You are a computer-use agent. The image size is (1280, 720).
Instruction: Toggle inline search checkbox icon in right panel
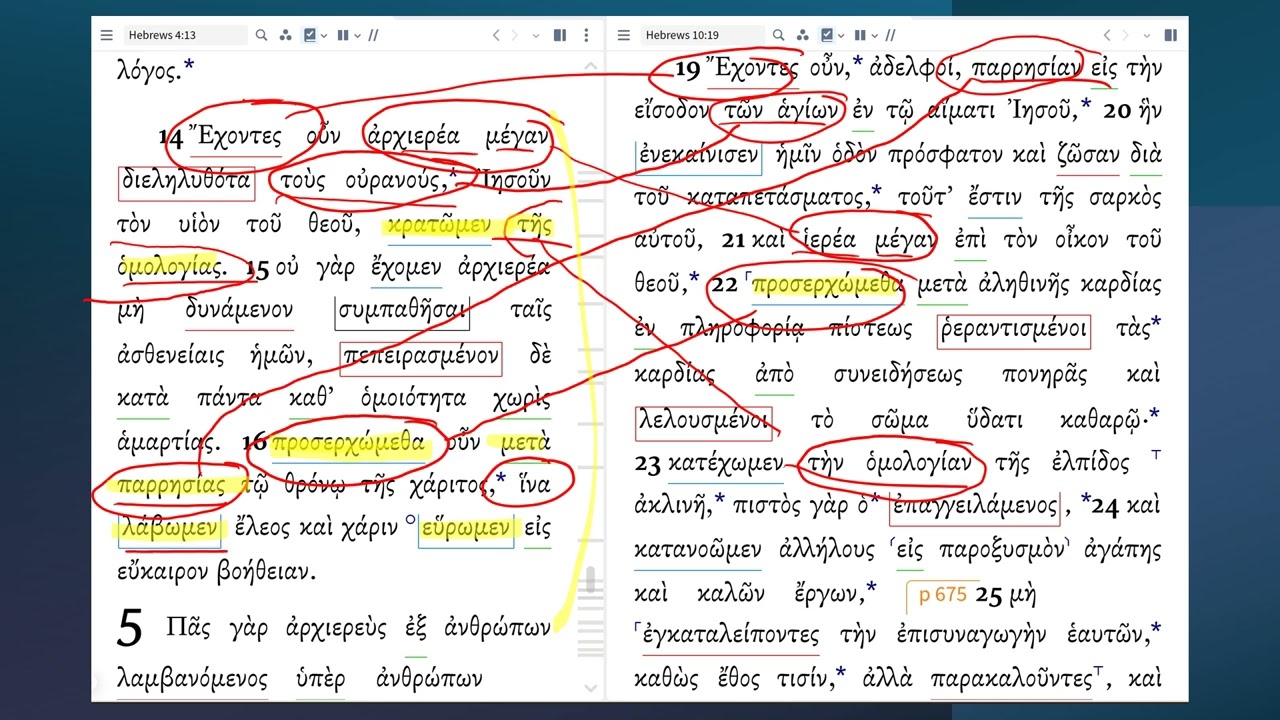827,35
